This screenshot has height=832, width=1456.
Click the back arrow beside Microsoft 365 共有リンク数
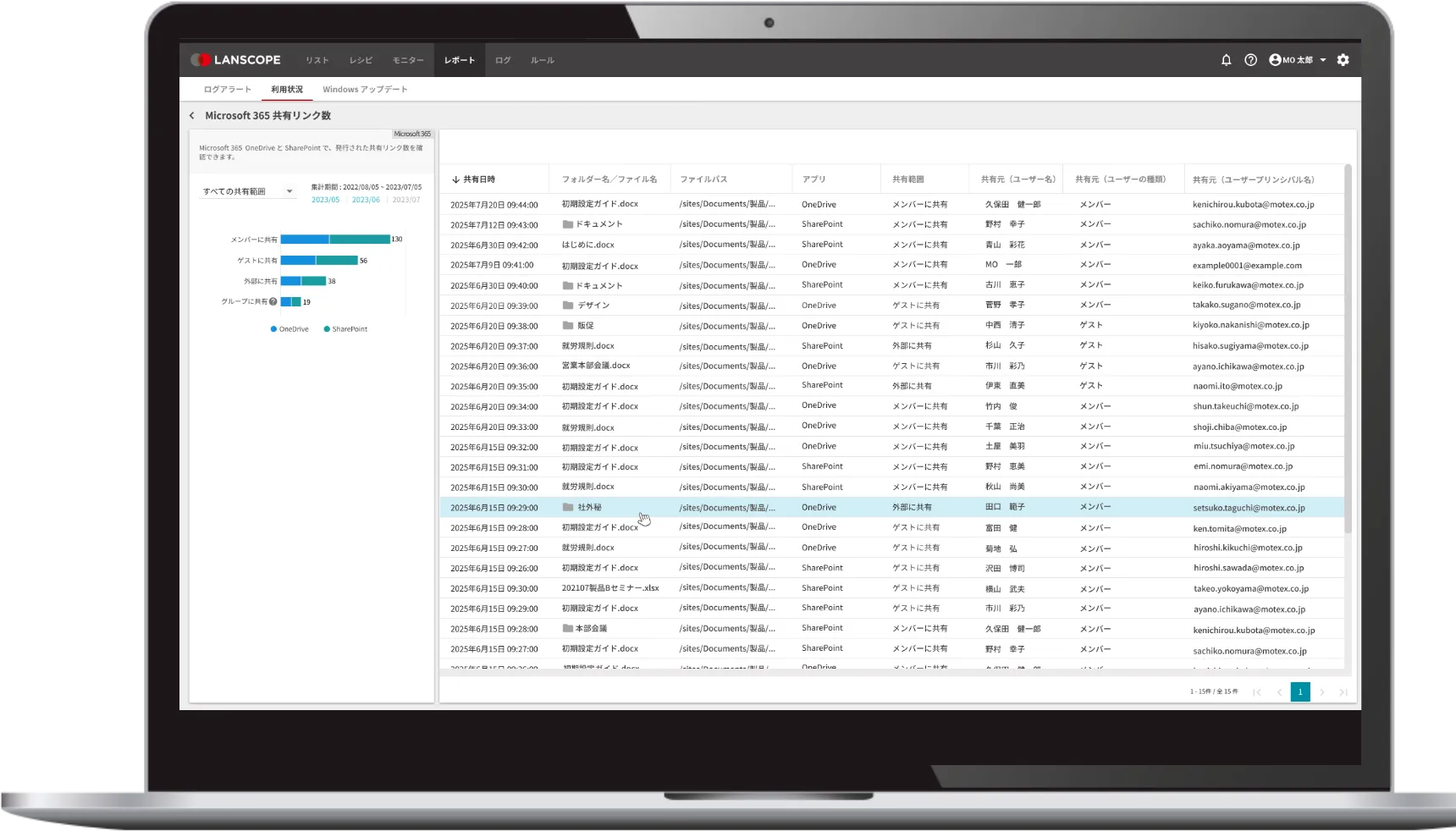point(192,116)
